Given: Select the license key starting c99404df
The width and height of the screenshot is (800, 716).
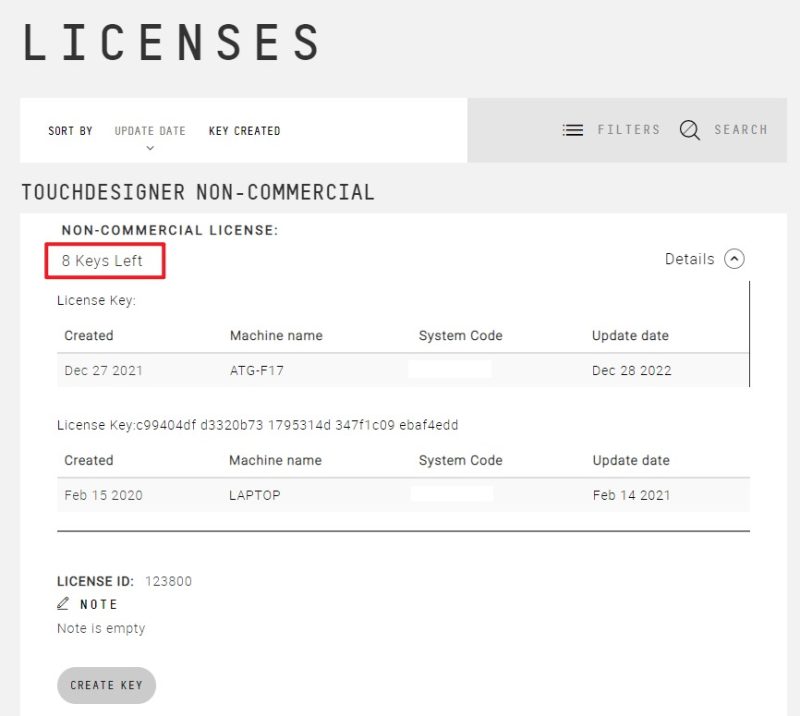Looking at the screenshot, I should (297, 425).
